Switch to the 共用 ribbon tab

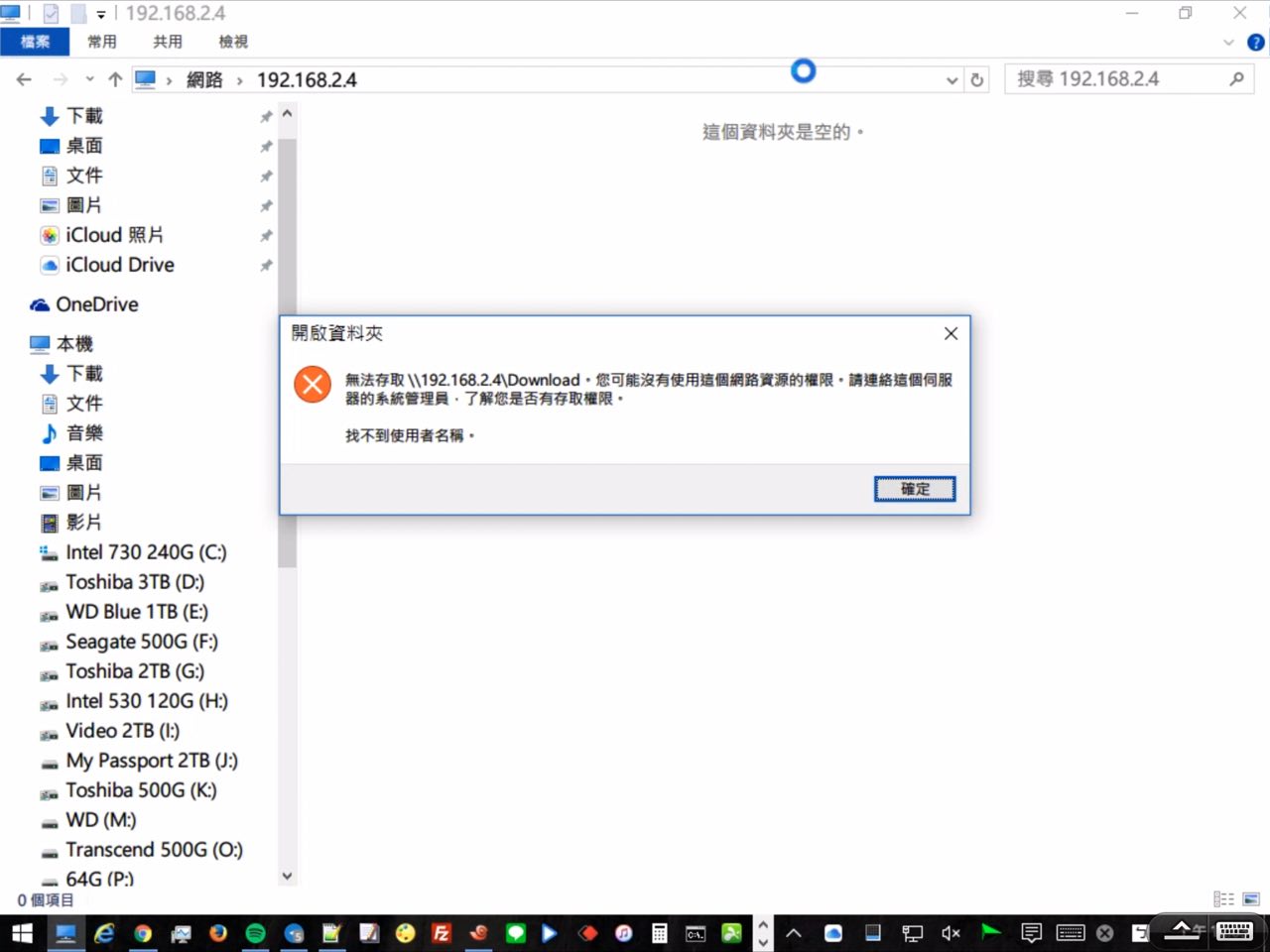[167, 42]
